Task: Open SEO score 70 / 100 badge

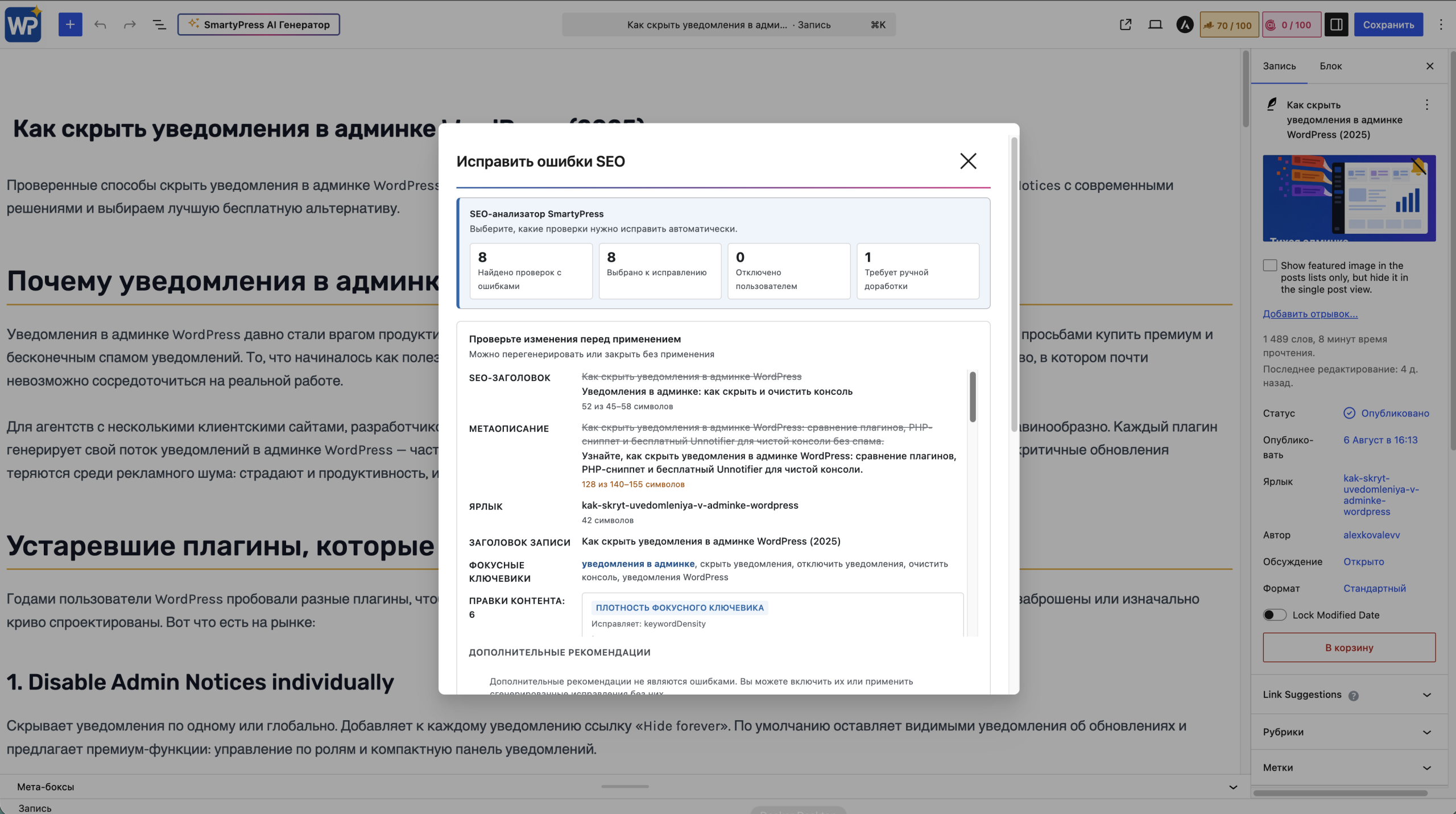Action: pyautogui.click(x=1228, y=24)
